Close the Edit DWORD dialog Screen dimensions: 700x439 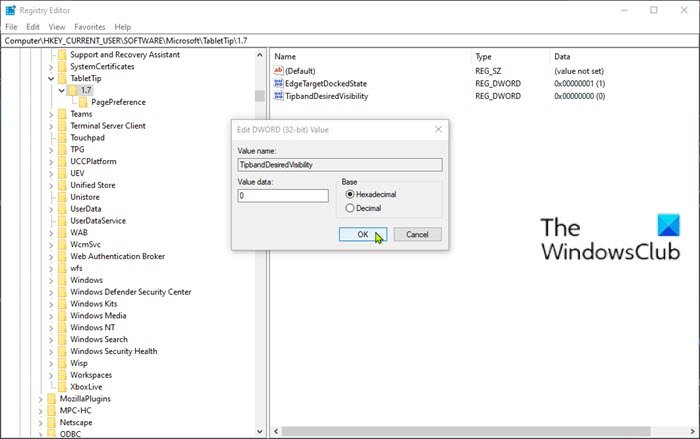pyautogui.click(x=438, y=130)
